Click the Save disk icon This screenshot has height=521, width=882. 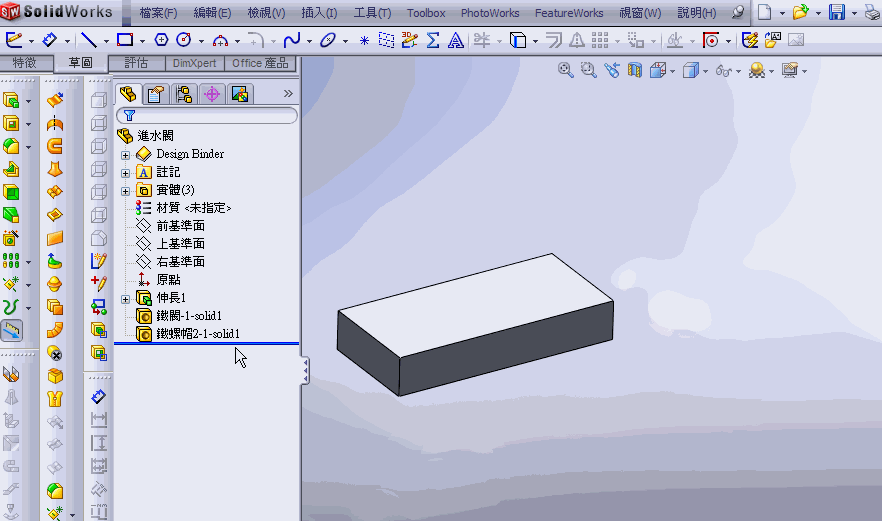pyautogui.click(x=837, y=12)
